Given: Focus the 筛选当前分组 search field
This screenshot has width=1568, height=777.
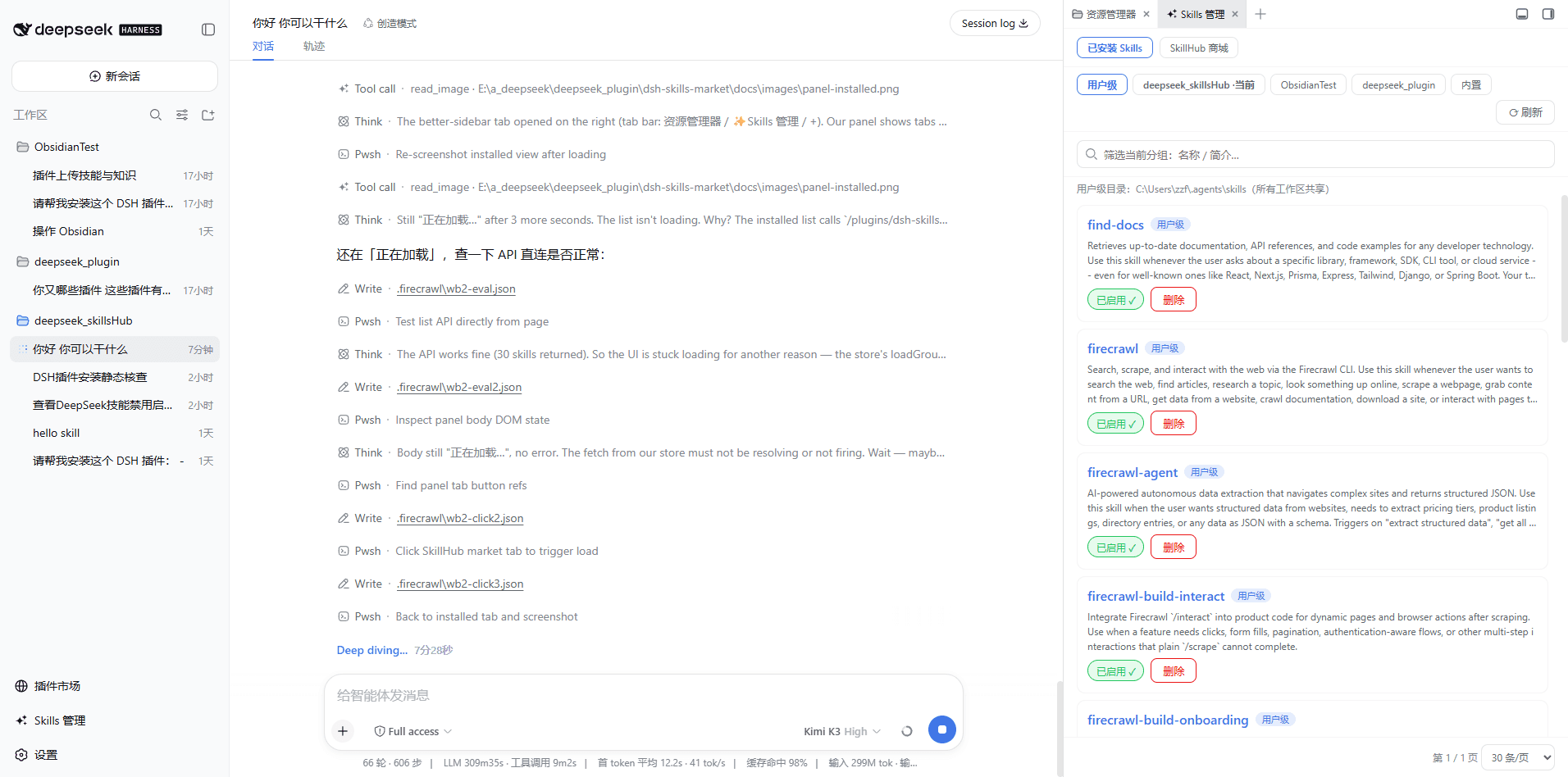Looking at the screenshot, I should coord(1315,154).
